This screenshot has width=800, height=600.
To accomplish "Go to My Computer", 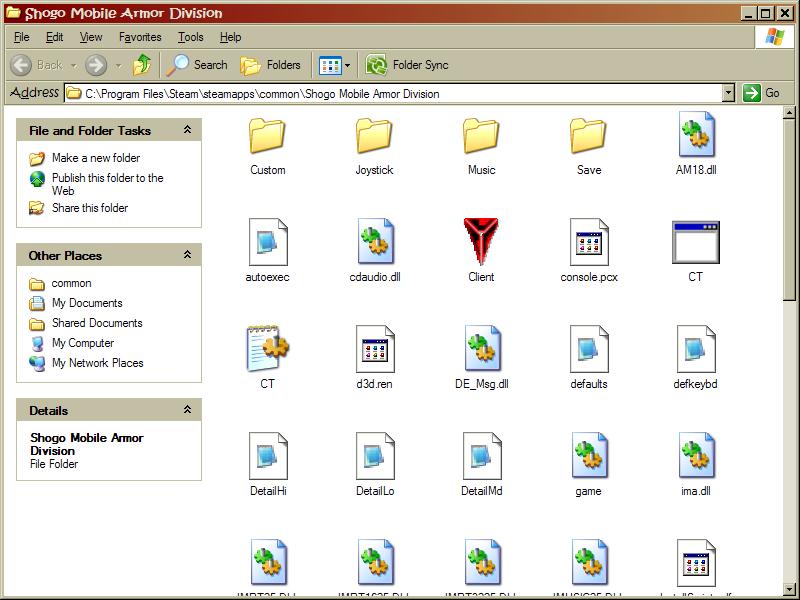I will click(71, 343).
